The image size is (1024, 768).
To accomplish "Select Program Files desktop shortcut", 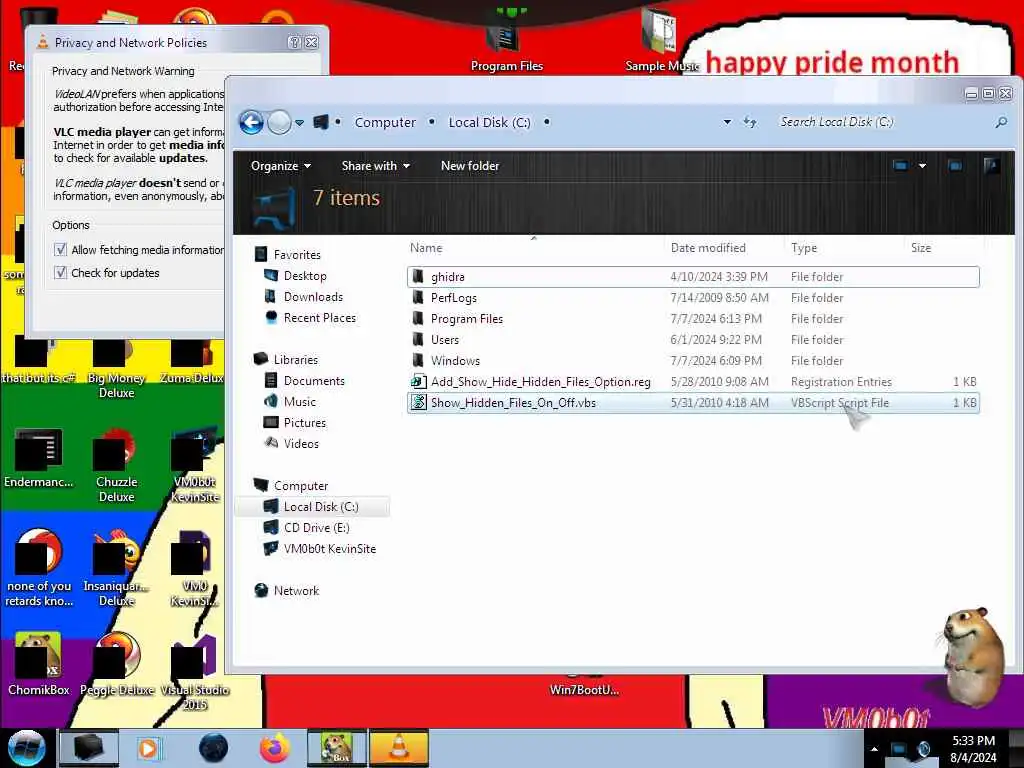I will (x=506, y=39).
